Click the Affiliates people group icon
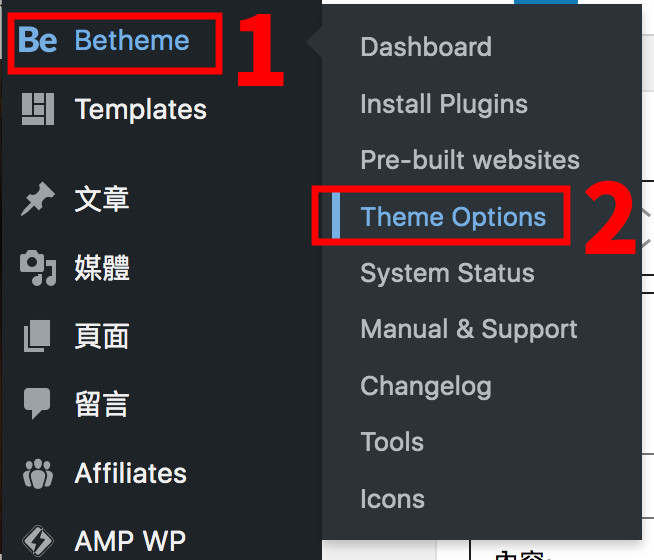 38,474
